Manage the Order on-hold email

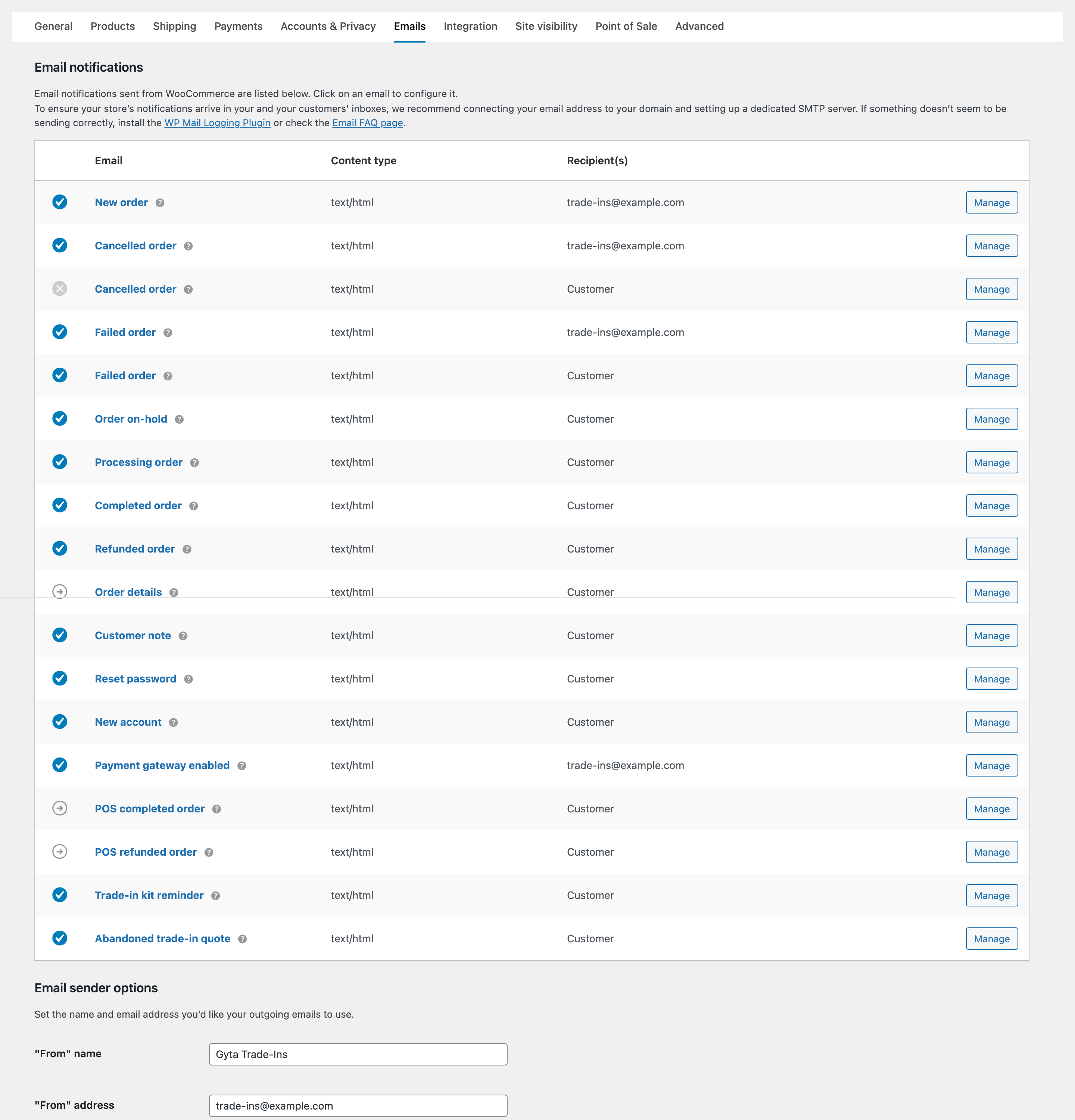pos(992,419)
